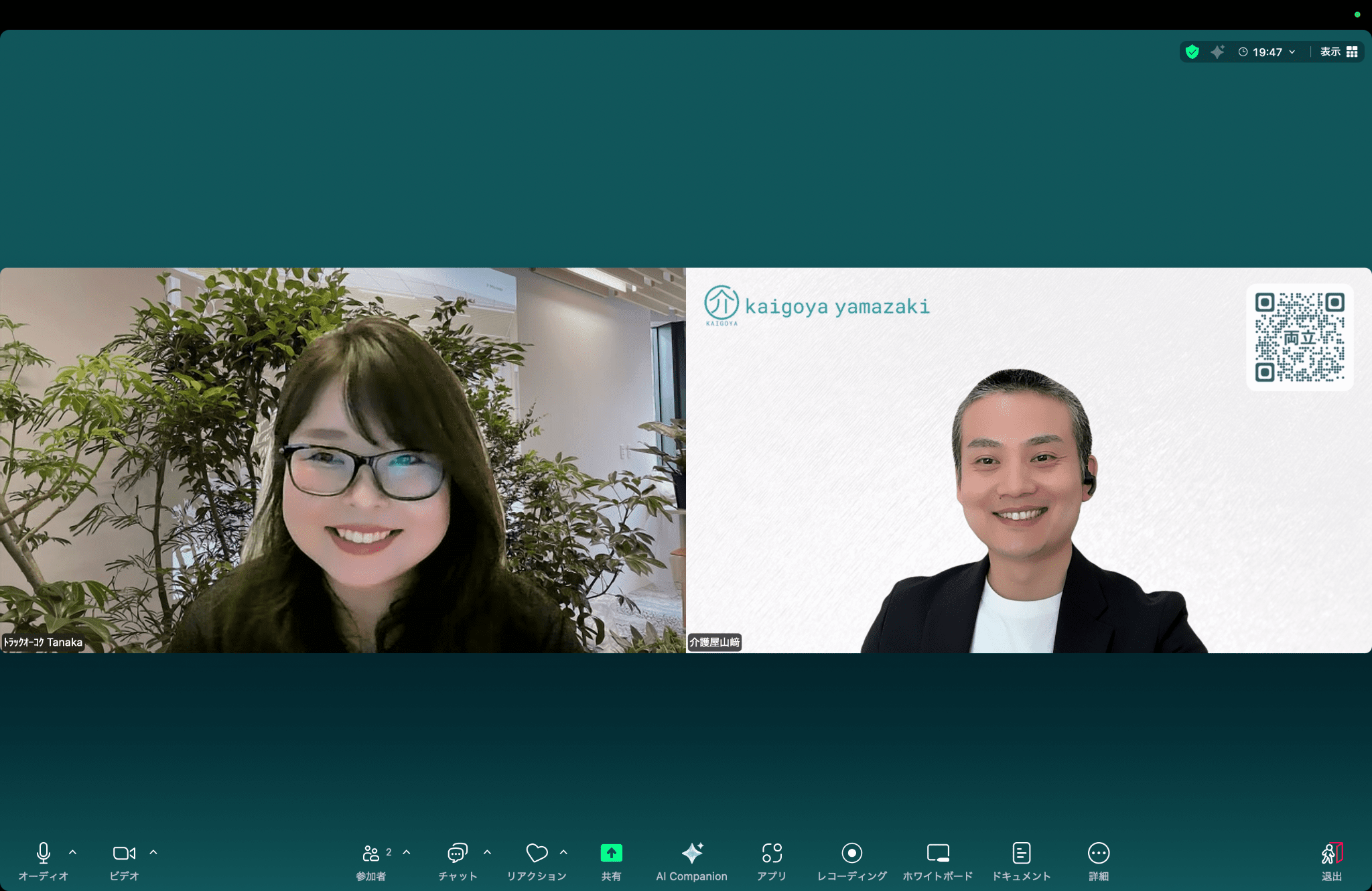Screen dimensions: 1372x891
Task: Turn off the camera with the video icon
Action: click(124, 853)
